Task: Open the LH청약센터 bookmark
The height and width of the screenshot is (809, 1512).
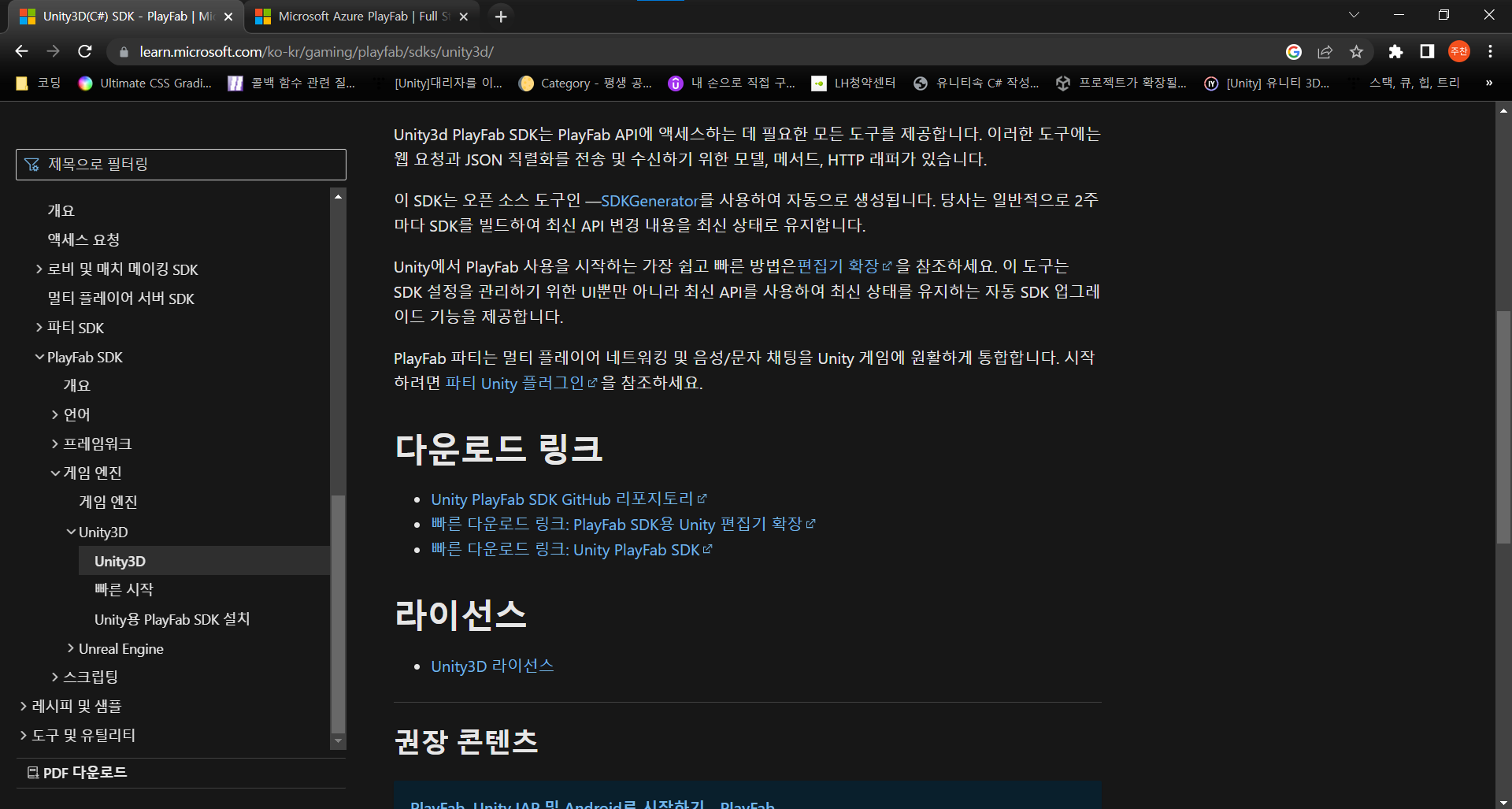Action: pyautogui.click(x=854, y=83)
